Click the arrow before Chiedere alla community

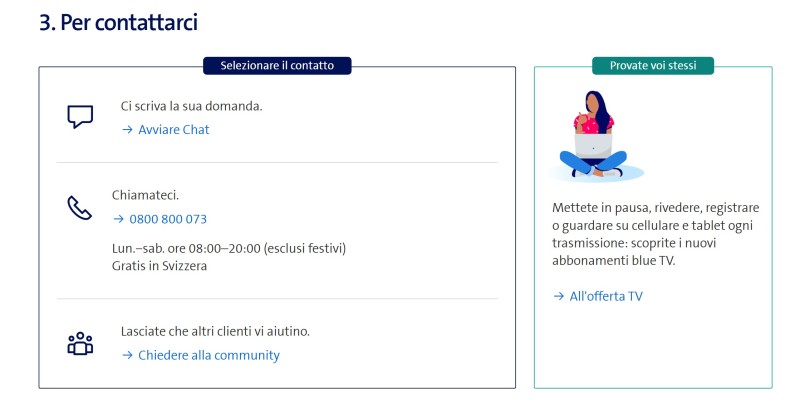pos(127,355)
